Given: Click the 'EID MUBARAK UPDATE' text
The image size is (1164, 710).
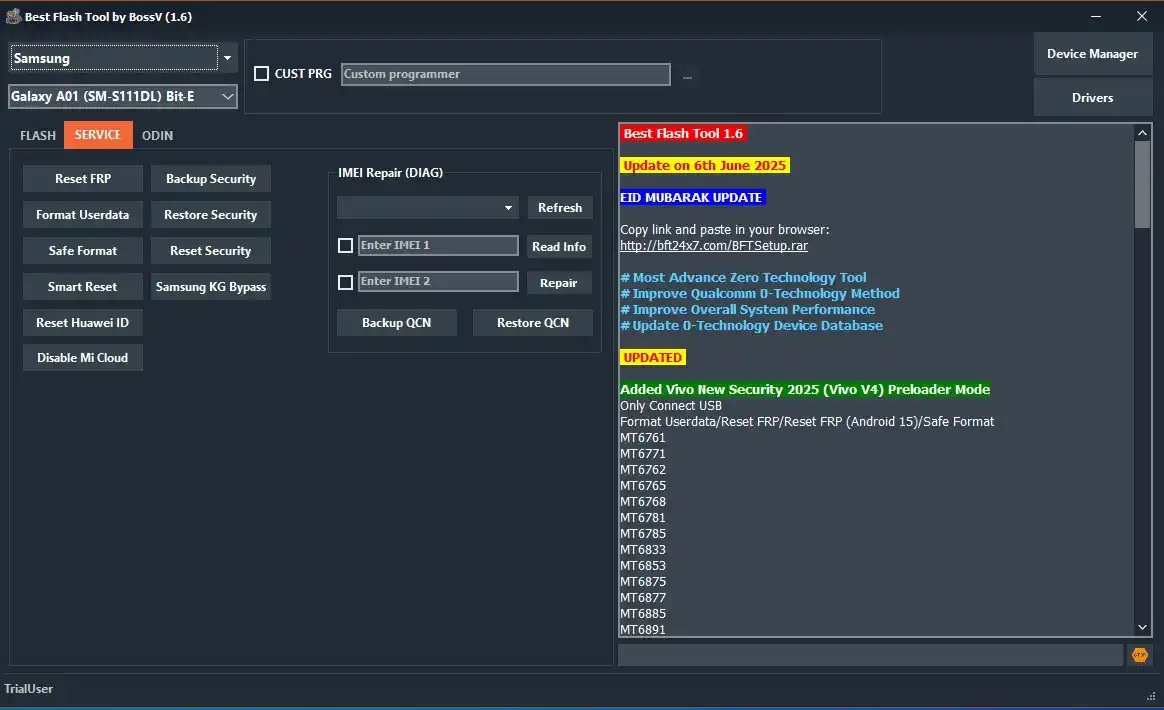Looking at the screenshot, I should click(x=692, y=198).
